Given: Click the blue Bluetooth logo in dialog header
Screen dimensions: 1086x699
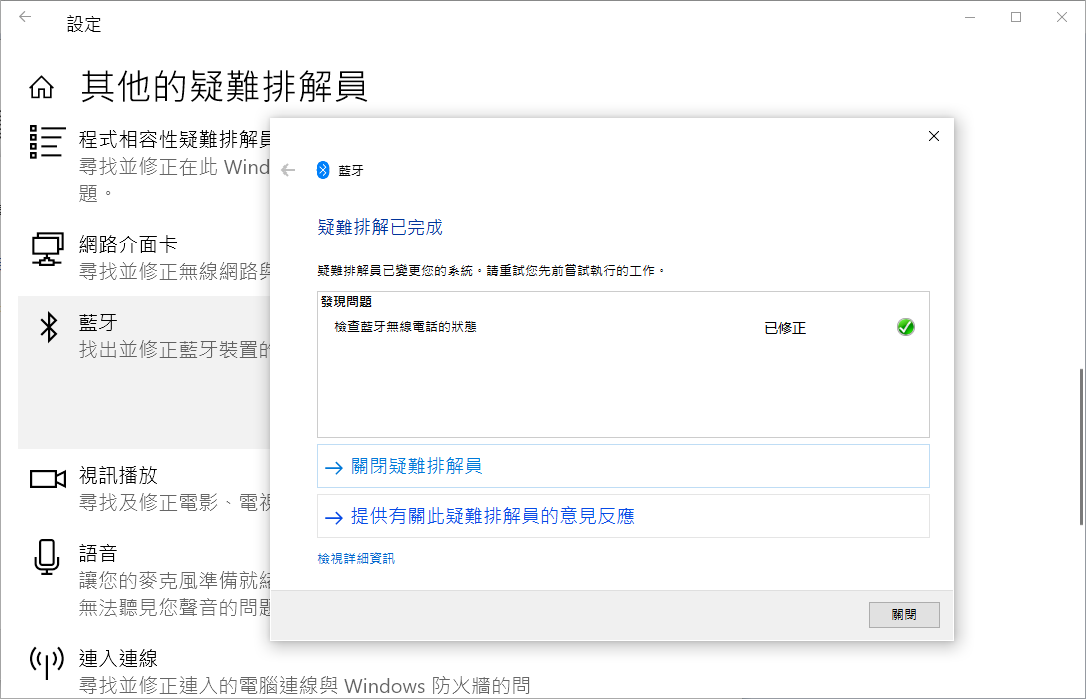Looking at the screenshot, I should click(x=323, y=170).
